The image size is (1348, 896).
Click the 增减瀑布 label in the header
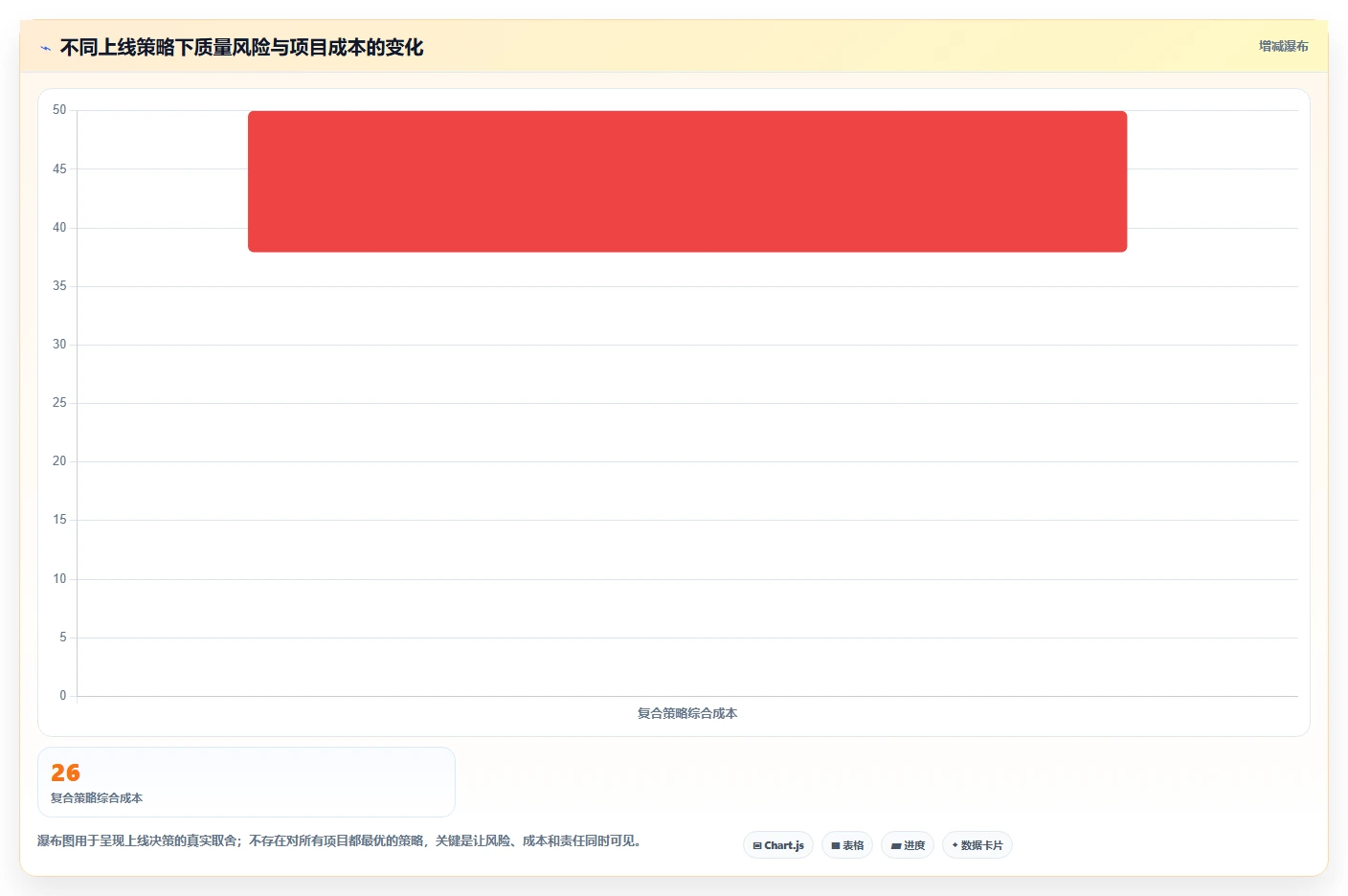coord(1283,46)
